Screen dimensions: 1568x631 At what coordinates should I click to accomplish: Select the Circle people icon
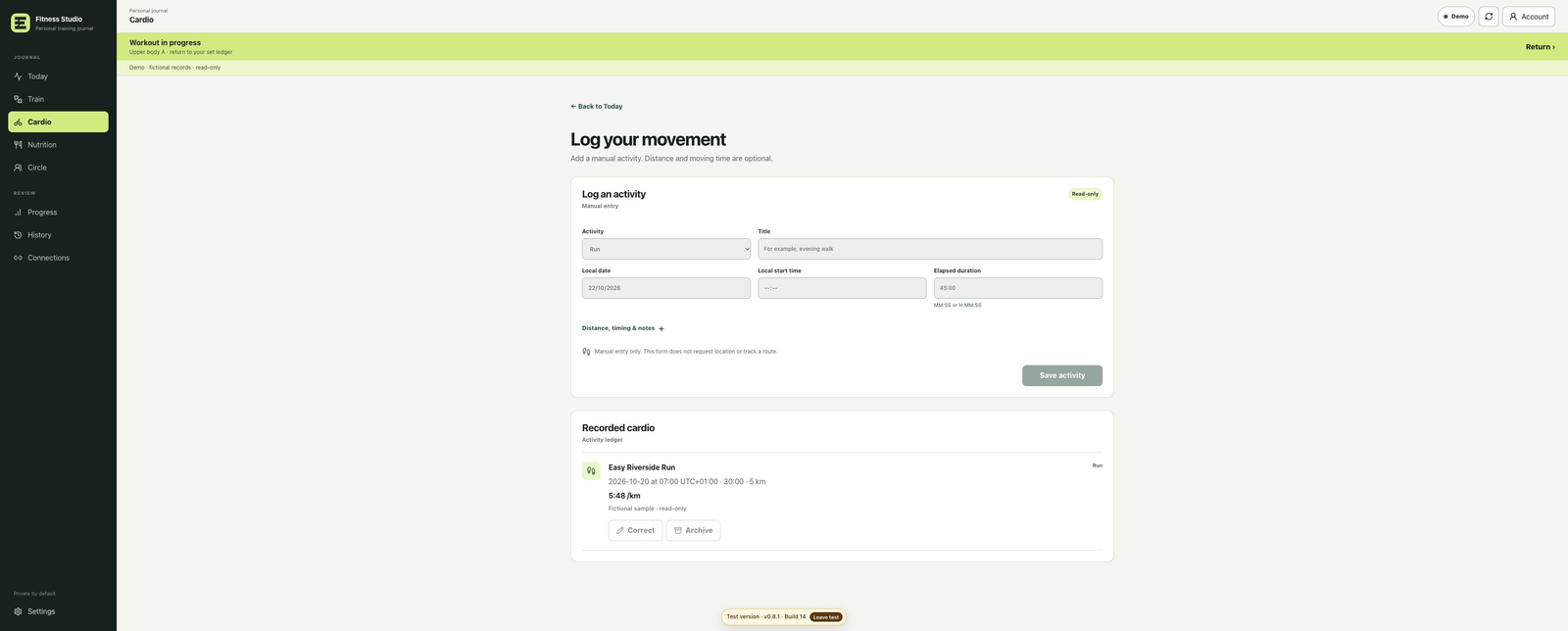pyautogui.click(x=18, y=168)
